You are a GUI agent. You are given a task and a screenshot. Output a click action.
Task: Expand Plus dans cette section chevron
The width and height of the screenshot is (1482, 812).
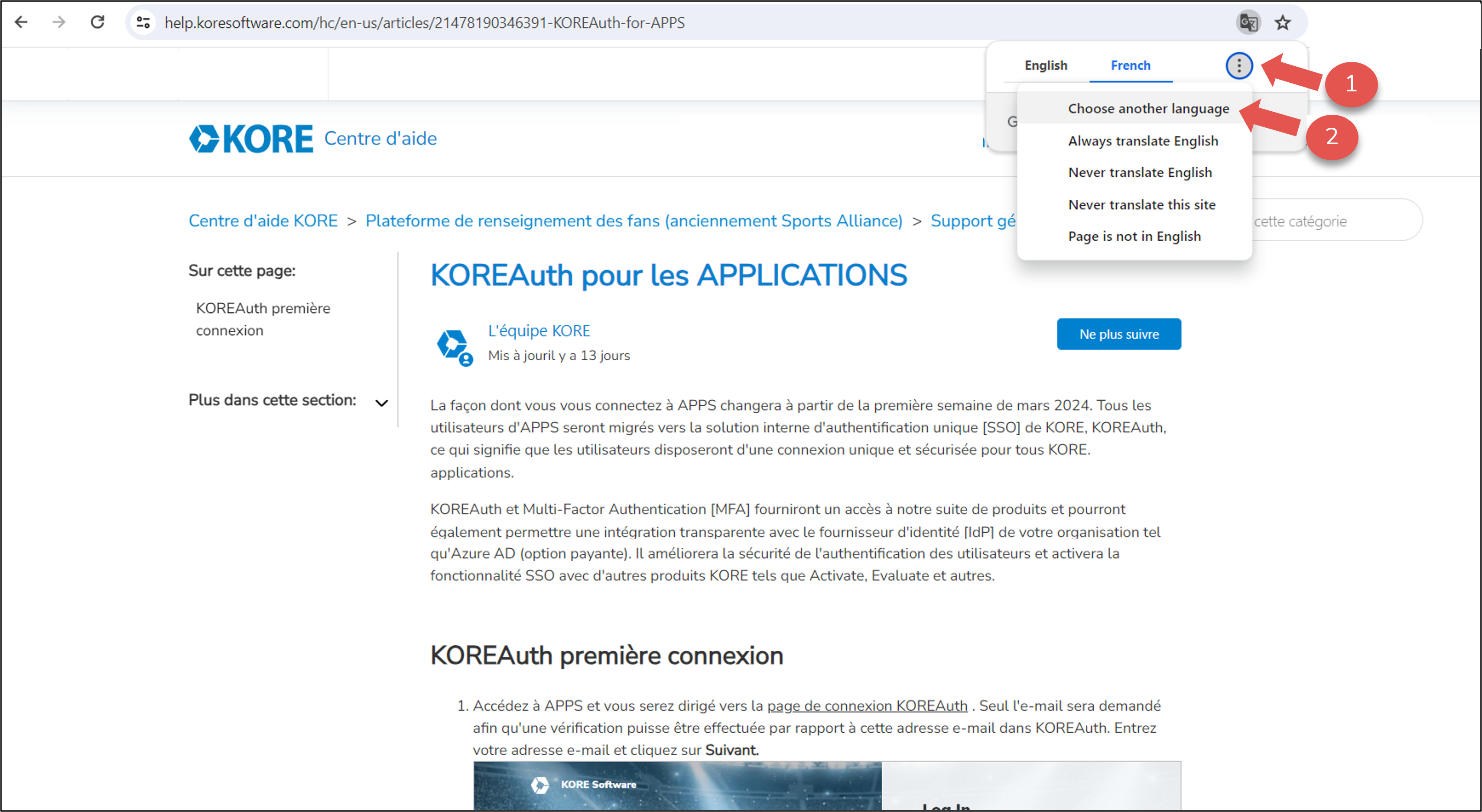click(381, 403)
